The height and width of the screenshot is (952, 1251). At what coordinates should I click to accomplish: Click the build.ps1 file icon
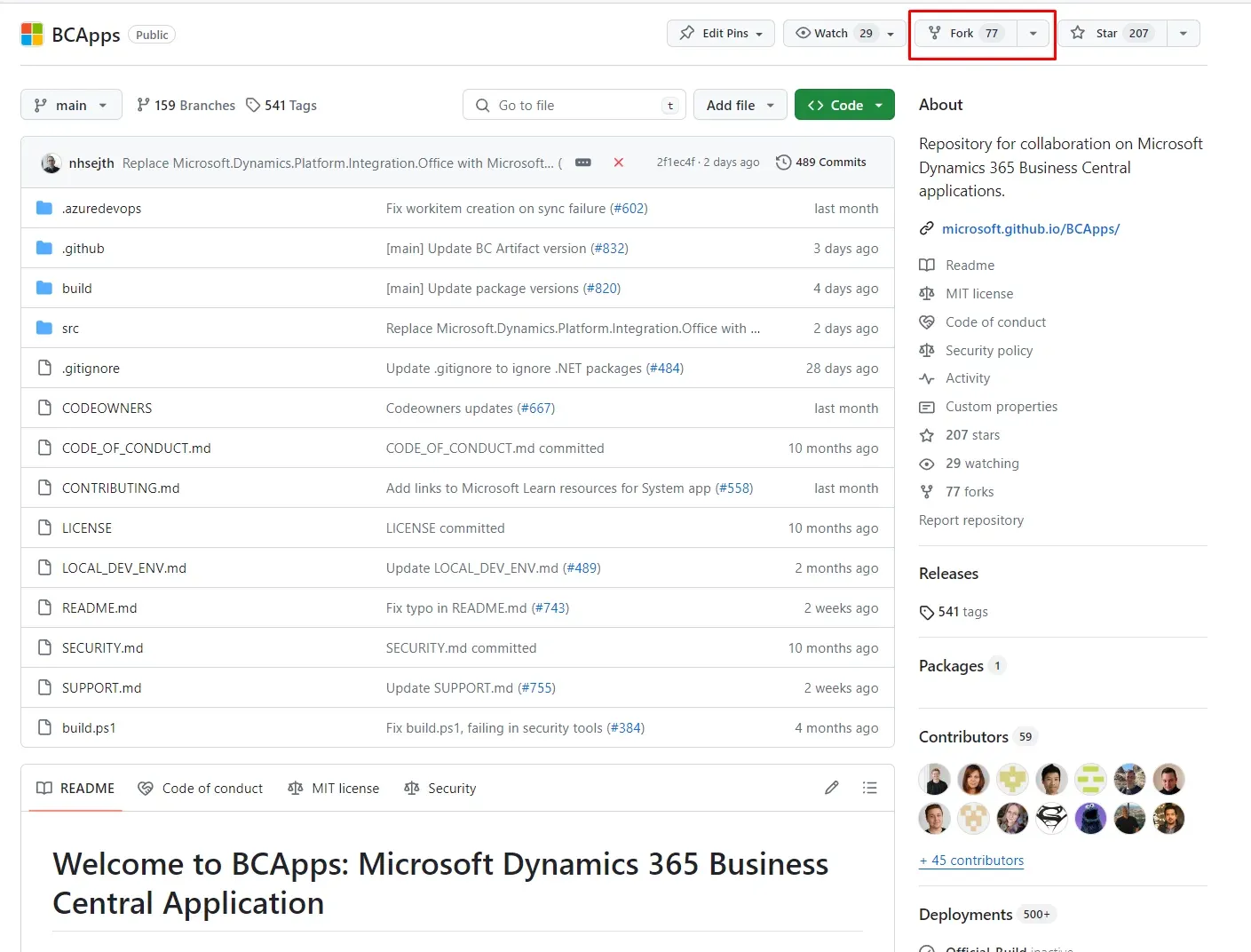(44, 727)
